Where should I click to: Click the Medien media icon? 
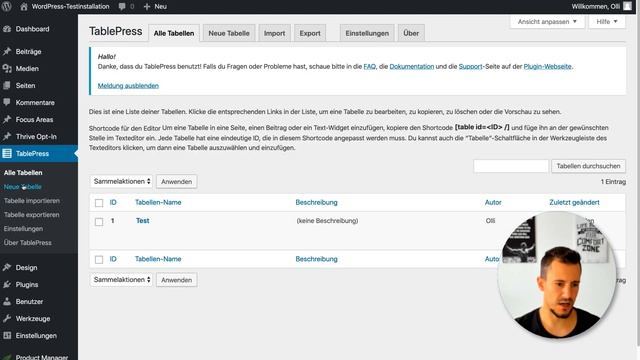[7, 69]
